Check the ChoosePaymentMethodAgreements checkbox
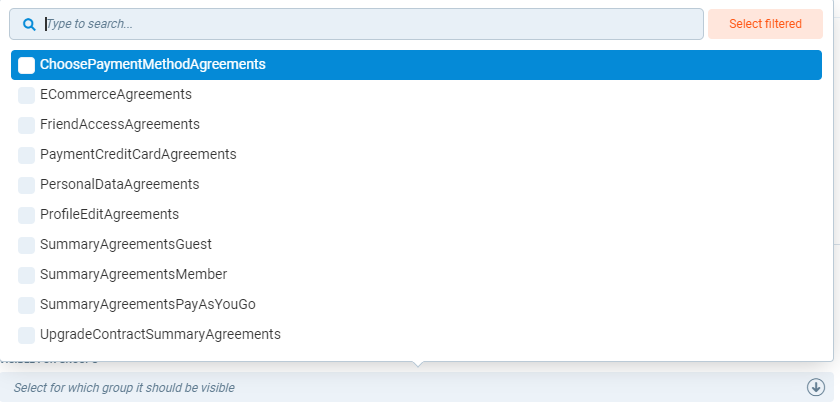The width and height of the screenshot is (840, 407). pyautogui.click(x=27, y=65)
